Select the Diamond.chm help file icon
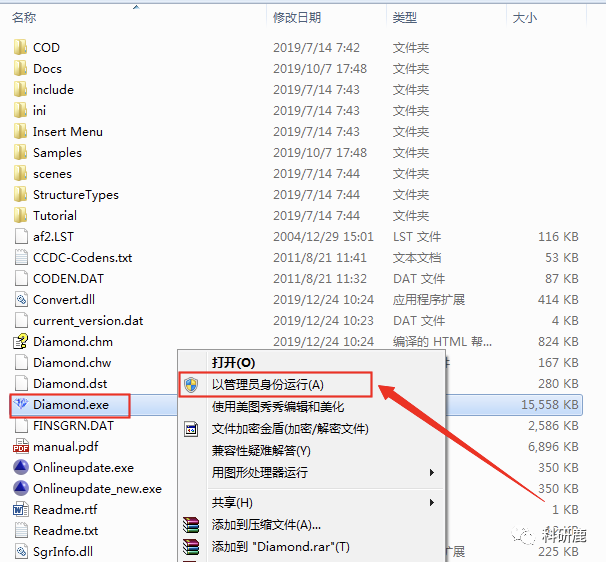 pyautogui.click(x=21, y=341)
